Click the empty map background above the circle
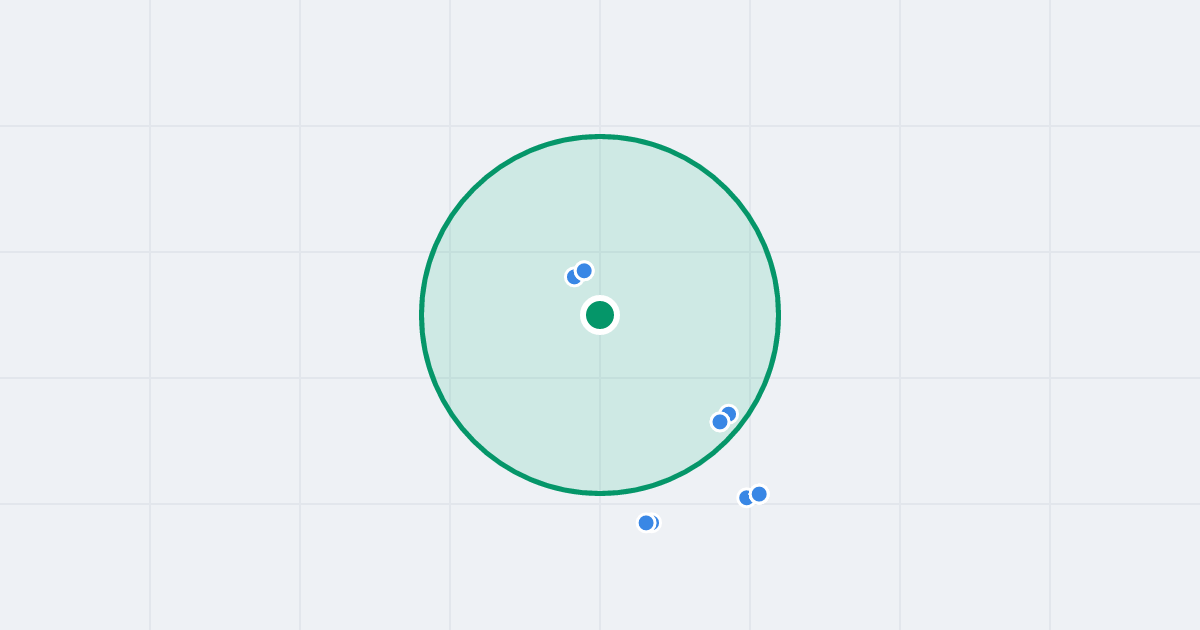 (600, 65)
